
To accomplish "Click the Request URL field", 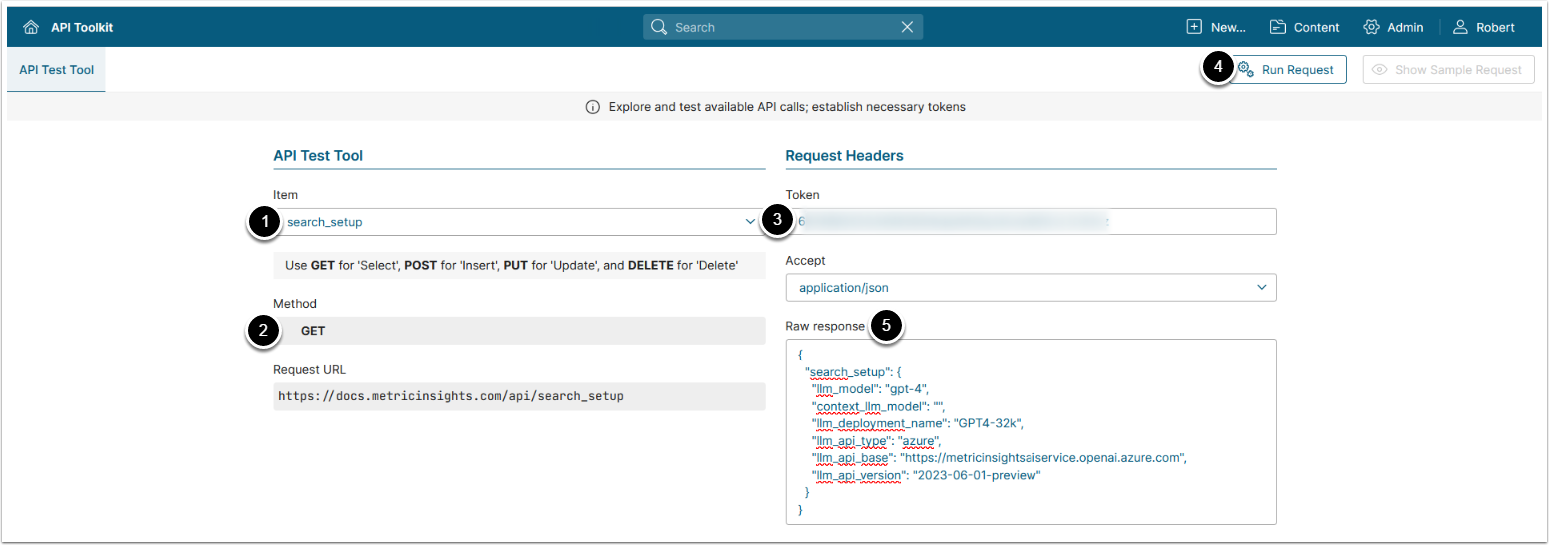I will [x=519, y=396].
